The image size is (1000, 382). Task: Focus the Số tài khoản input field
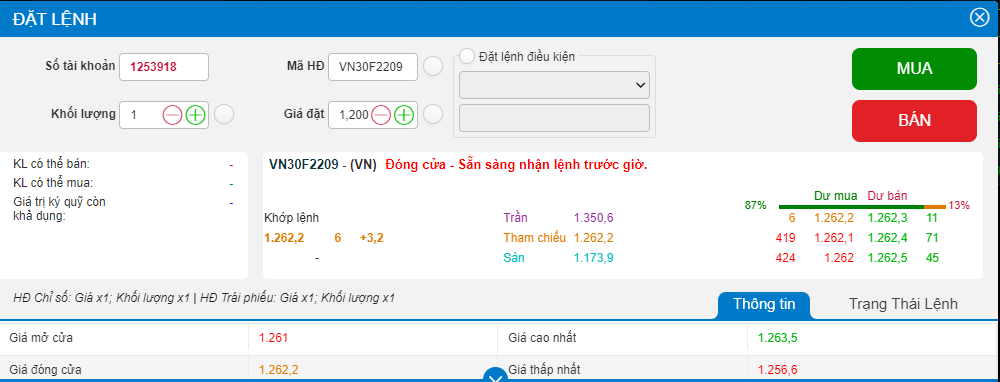click(x=164, y=66)
